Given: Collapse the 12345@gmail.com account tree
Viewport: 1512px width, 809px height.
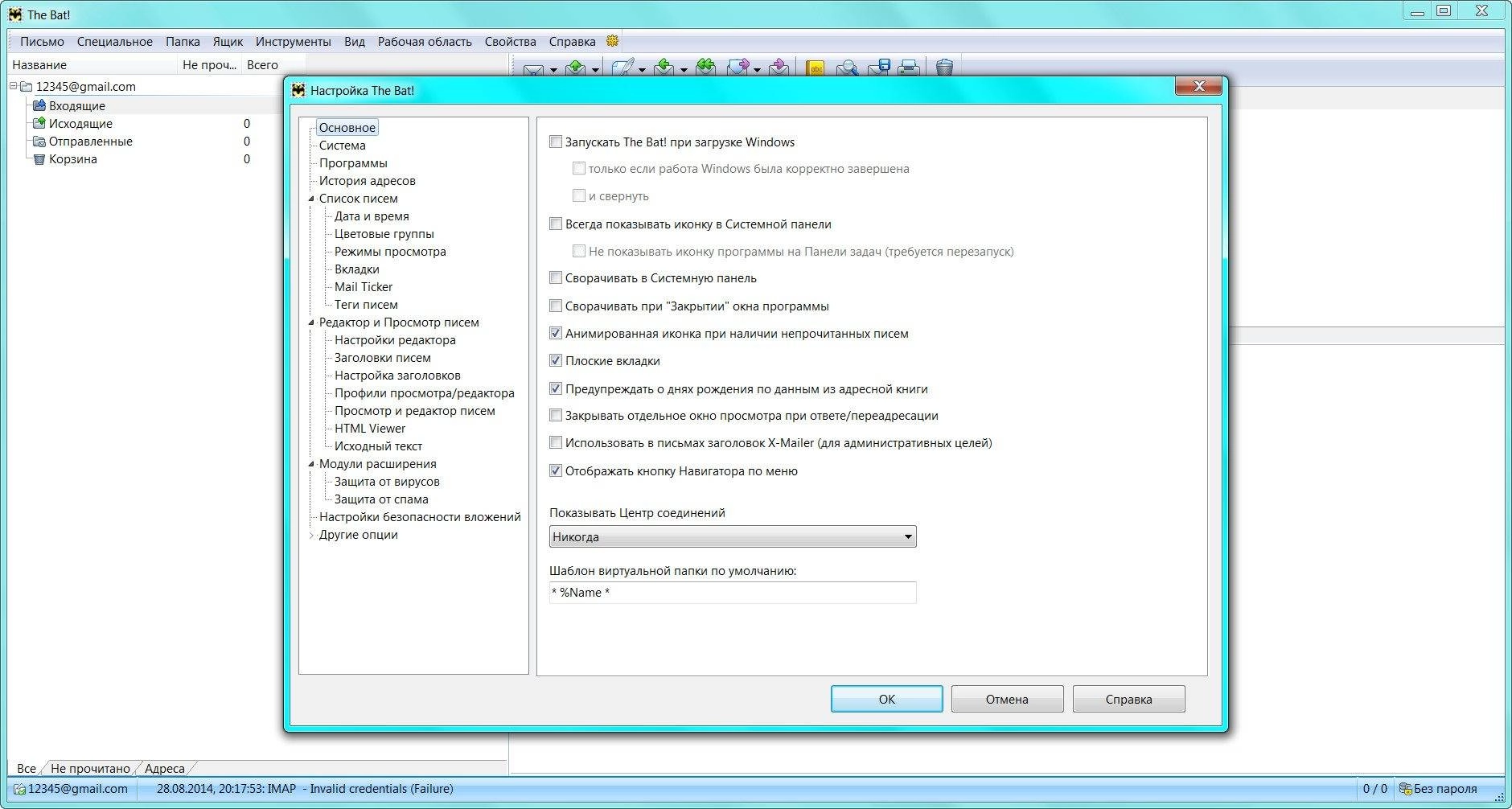Looking at the screenshot, I should [14, 86].
